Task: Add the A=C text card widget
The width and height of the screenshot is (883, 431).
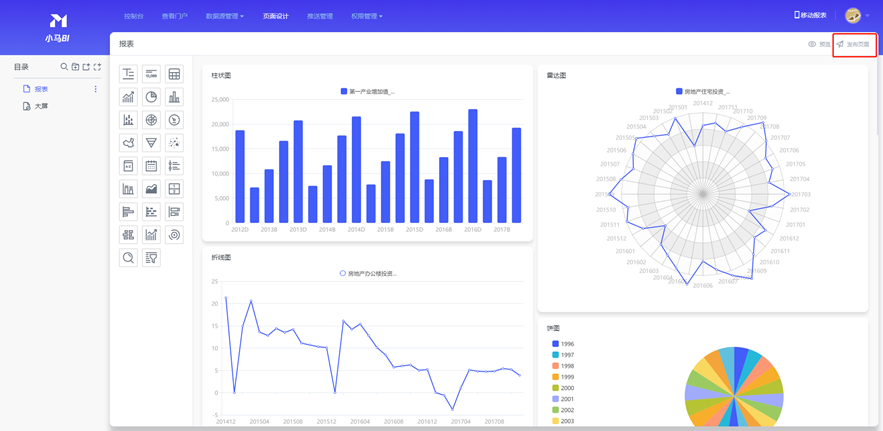Action: click(128, 166)
